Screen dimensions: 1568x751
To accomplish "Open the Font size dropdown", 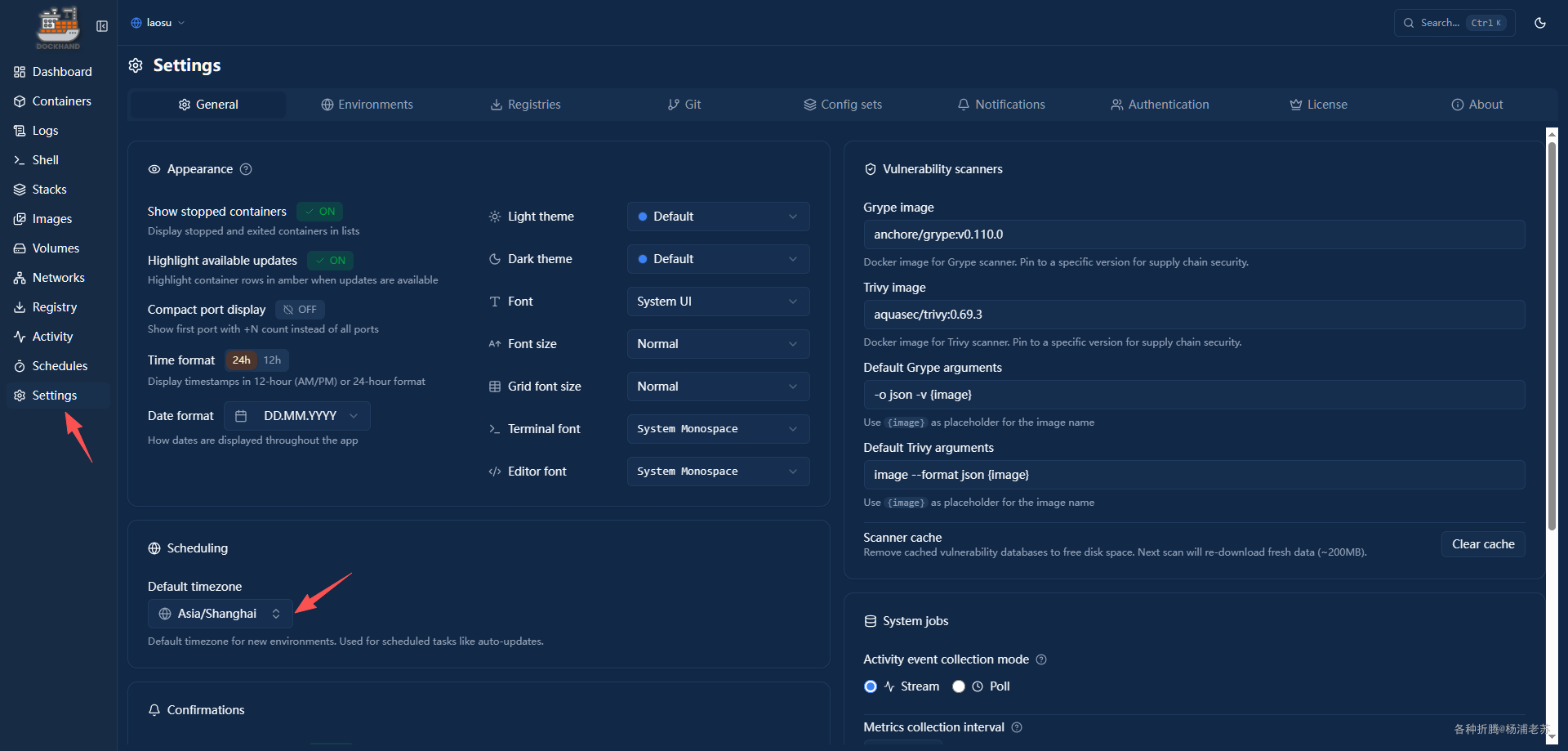I will pos(718,344).
